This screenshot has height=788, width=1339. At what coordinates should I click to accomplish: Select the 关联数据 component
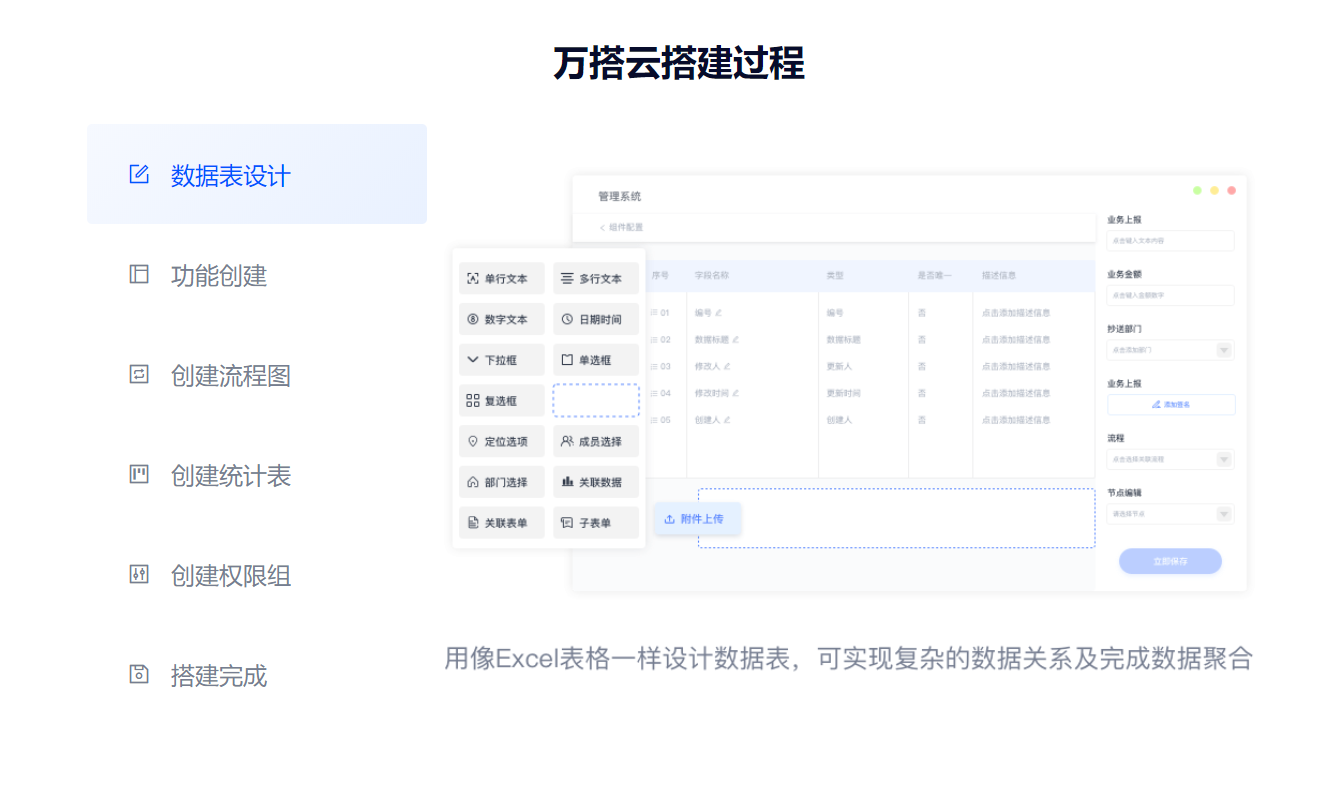tap(596, 482)
